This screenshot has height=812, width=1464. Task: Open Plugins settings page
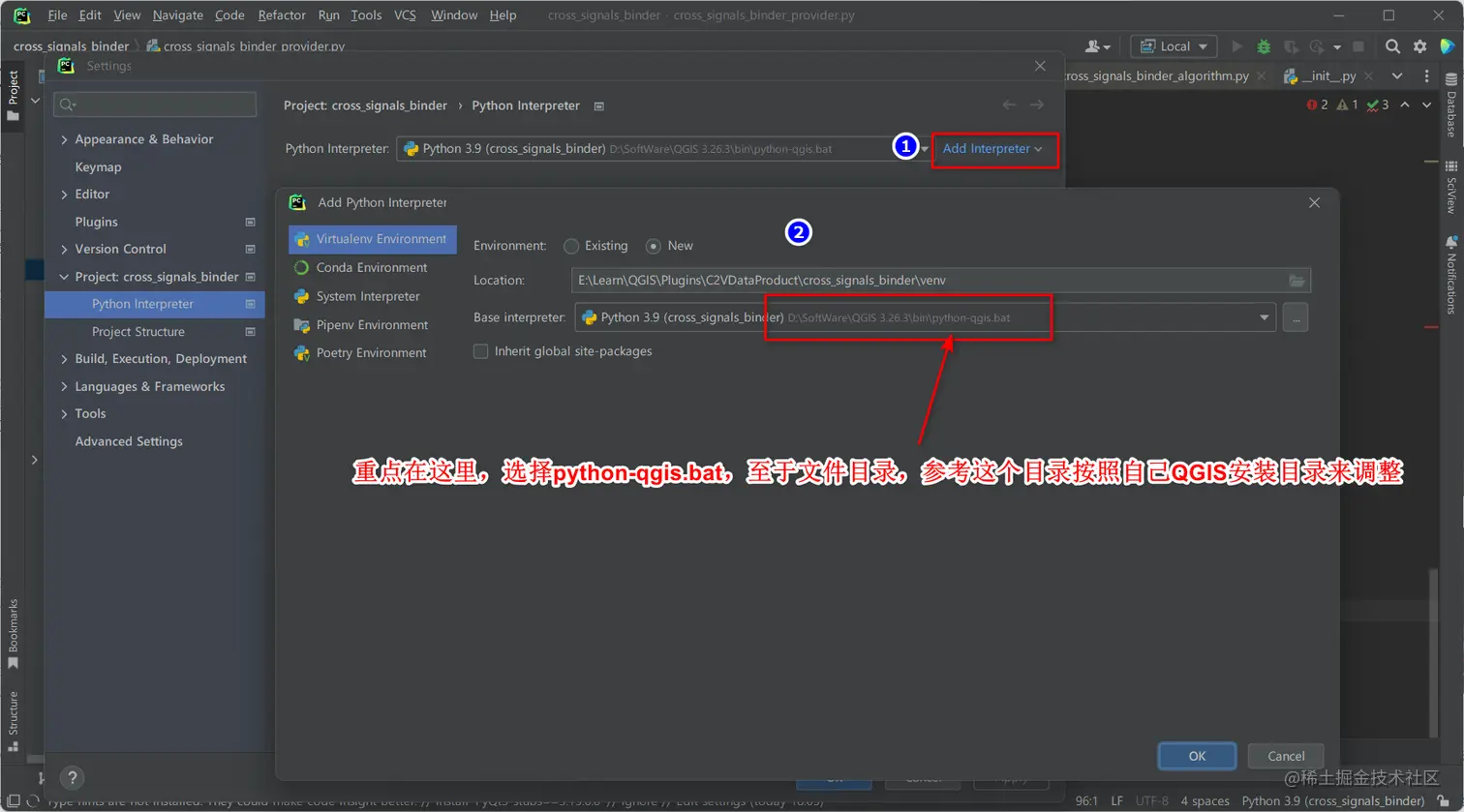97,222
